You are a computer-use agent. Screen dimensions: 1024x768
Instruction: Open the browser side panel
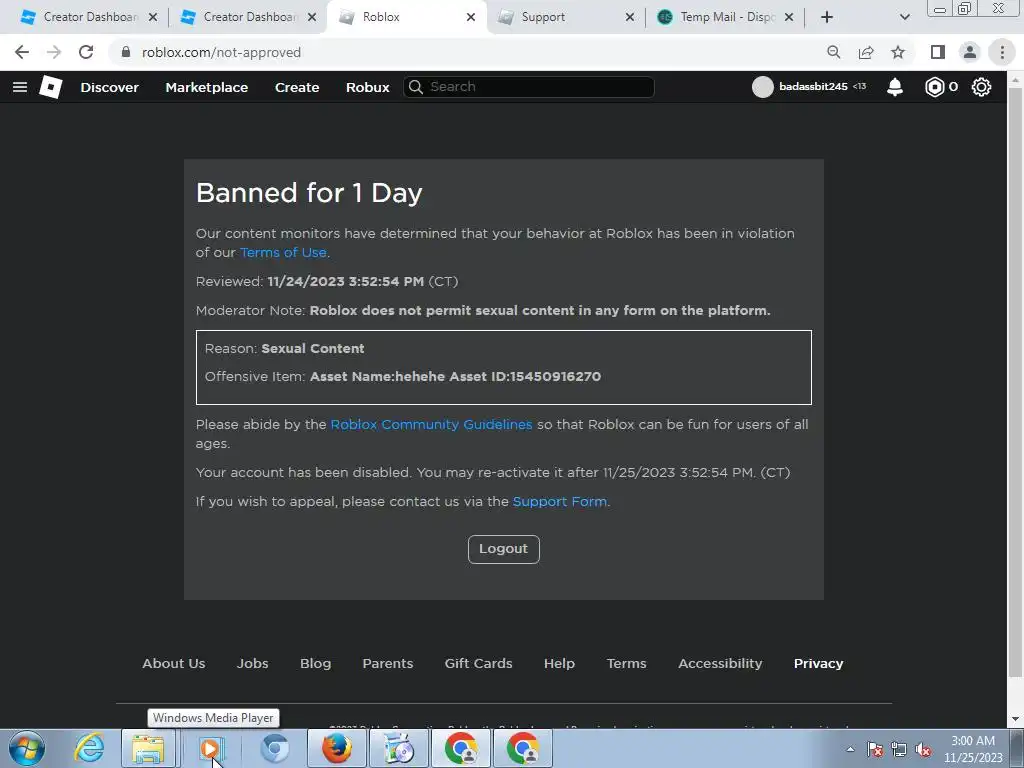[x=937, y=52]
